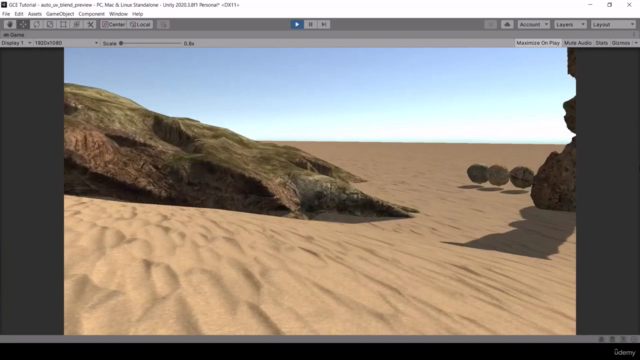Open the Component menu

[x=91, y=14]
